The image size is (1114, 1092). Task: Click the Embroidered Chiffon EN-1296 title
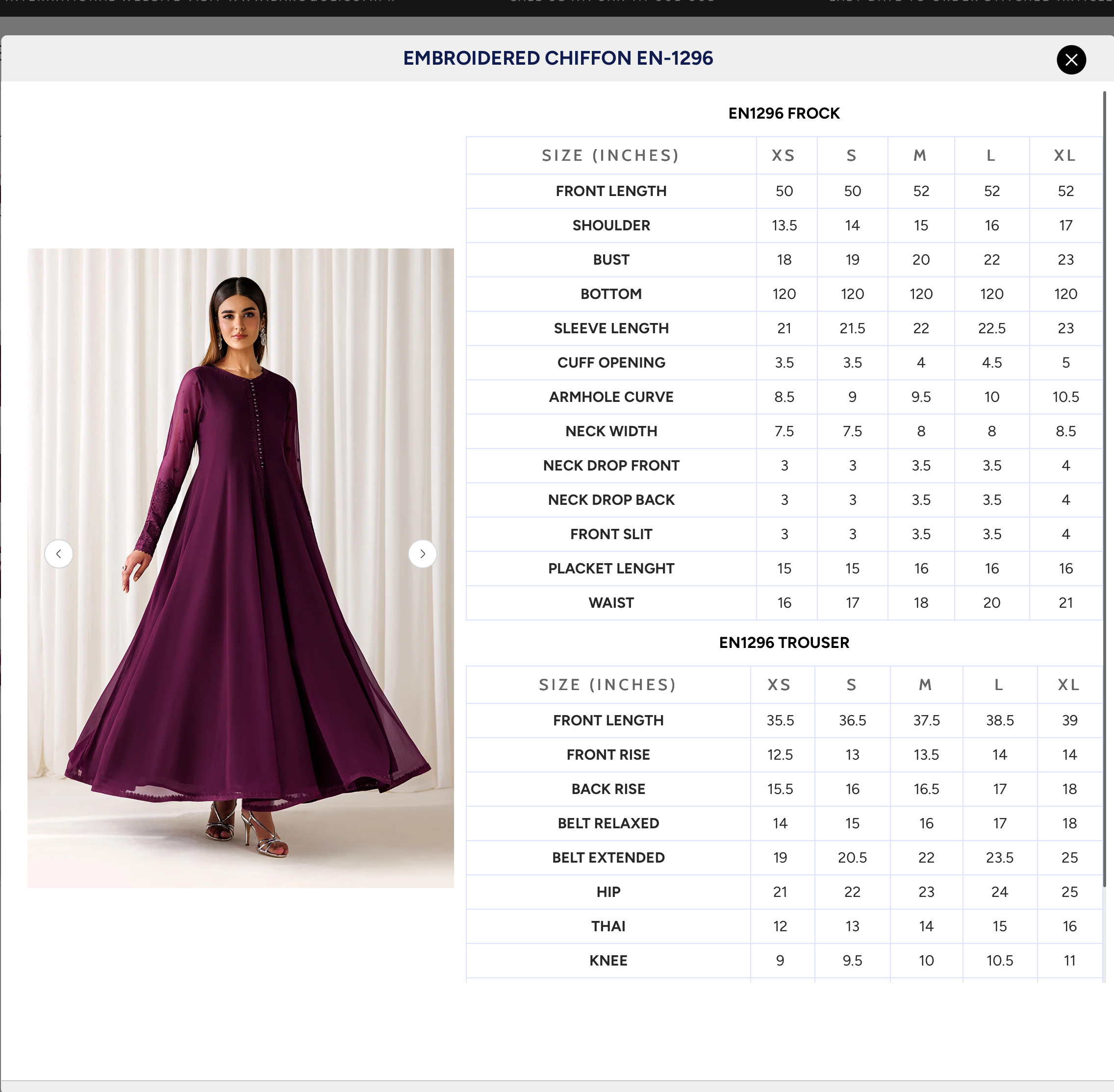(x=557, y=58)
